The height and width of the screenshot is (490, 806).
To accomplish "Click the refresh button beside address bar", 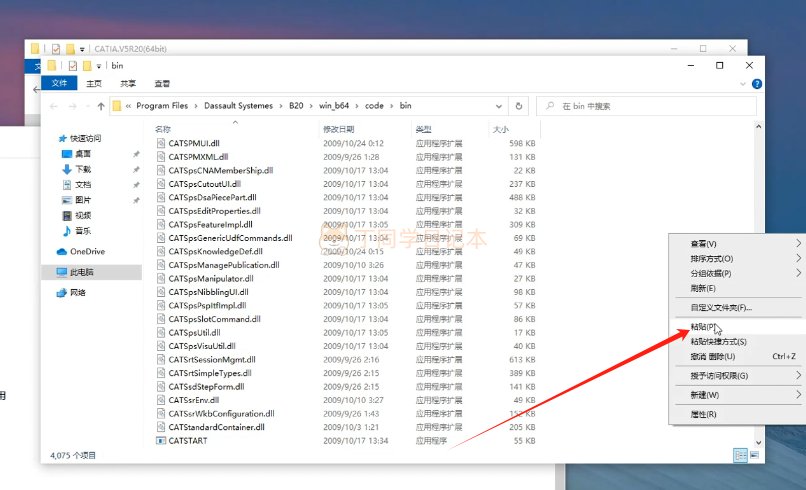I will click(518, 106).
